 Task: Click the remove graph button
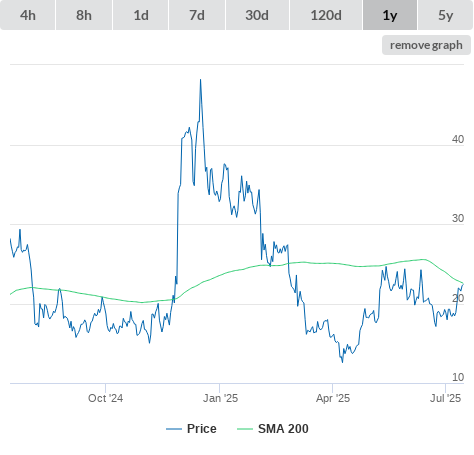click(426, 45)
